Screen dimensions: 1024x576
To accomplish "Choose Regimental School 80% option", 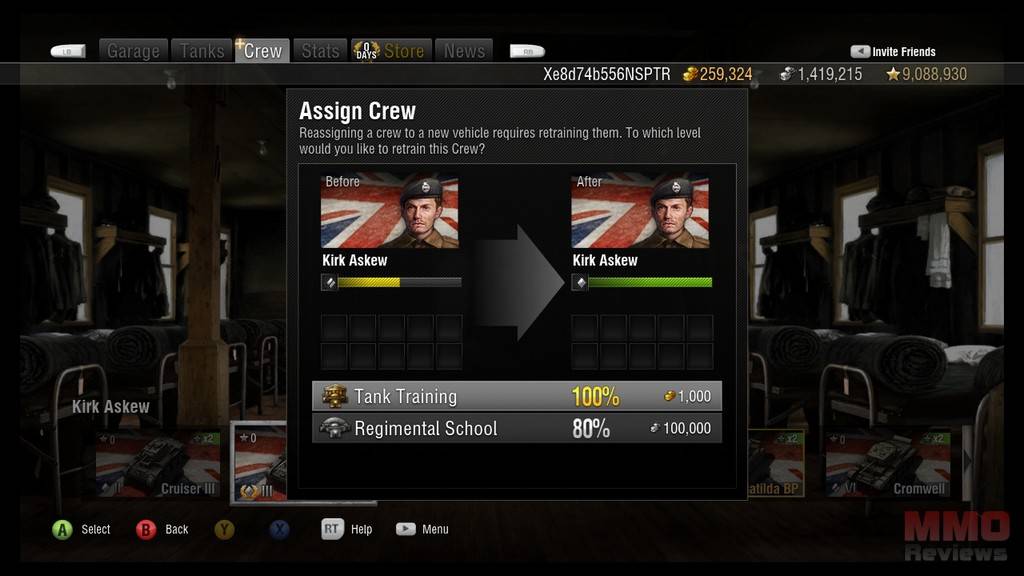I will point(517,428).
